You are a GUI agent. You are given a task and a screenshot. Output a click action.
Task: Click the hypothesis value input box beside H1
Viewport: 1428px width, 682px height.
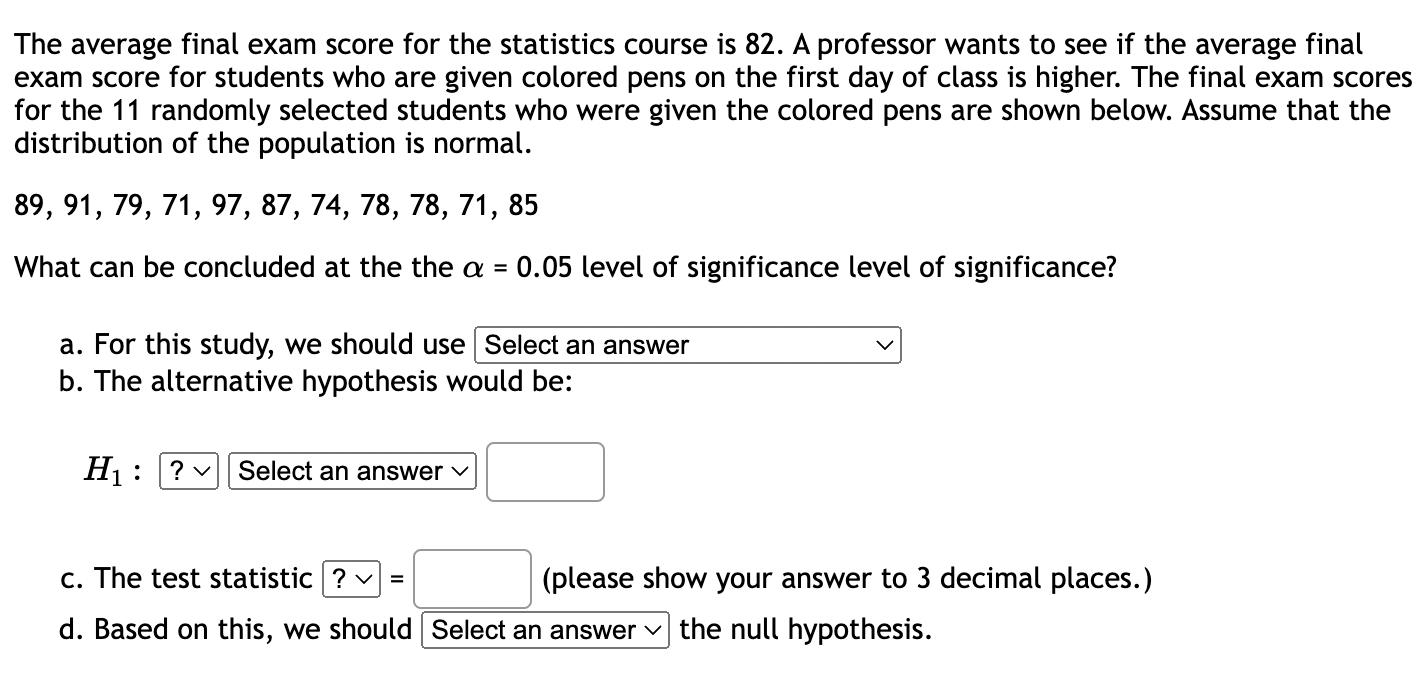click(545, 471)
